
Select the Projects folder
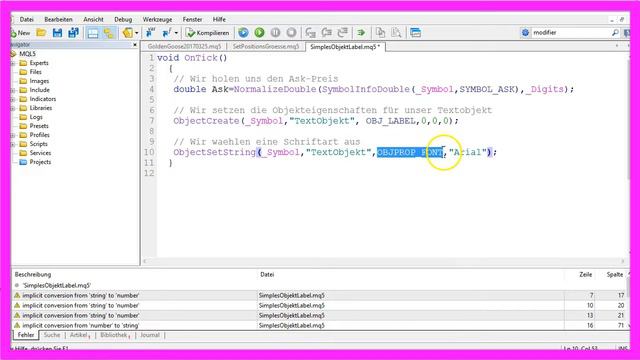pos(40,162)
